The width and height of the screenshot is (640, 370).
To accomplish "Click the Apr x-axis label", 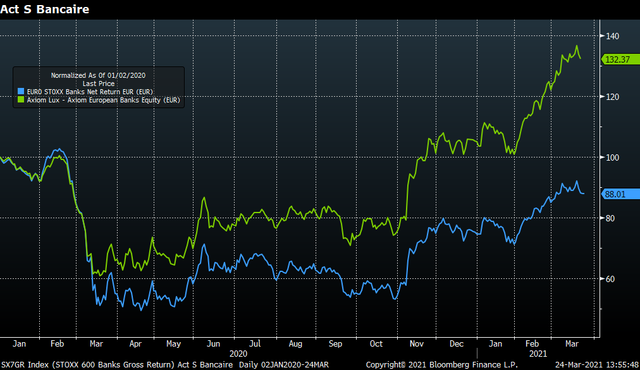I will pyautogui.click(x=136, y=344).
